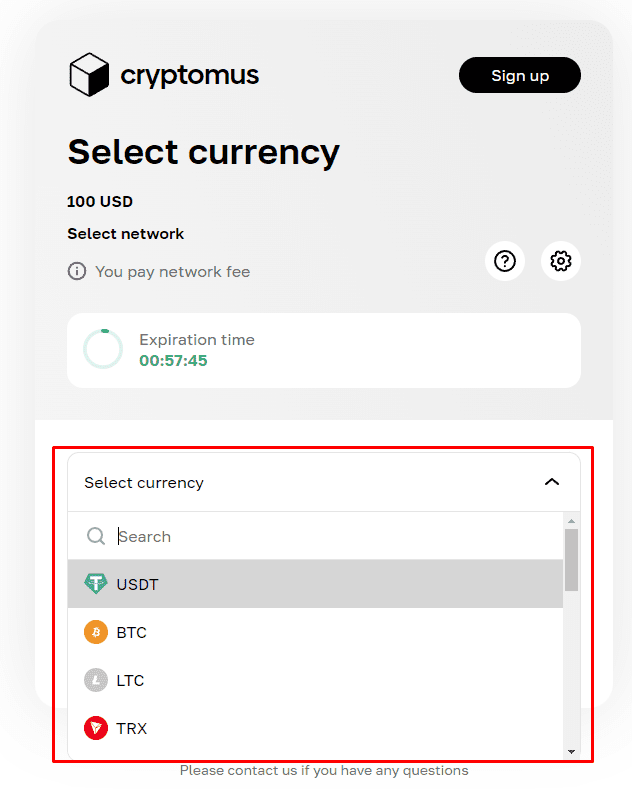Click the Tether USDT coin icon

pyautogui.click(x=96, y=584)
